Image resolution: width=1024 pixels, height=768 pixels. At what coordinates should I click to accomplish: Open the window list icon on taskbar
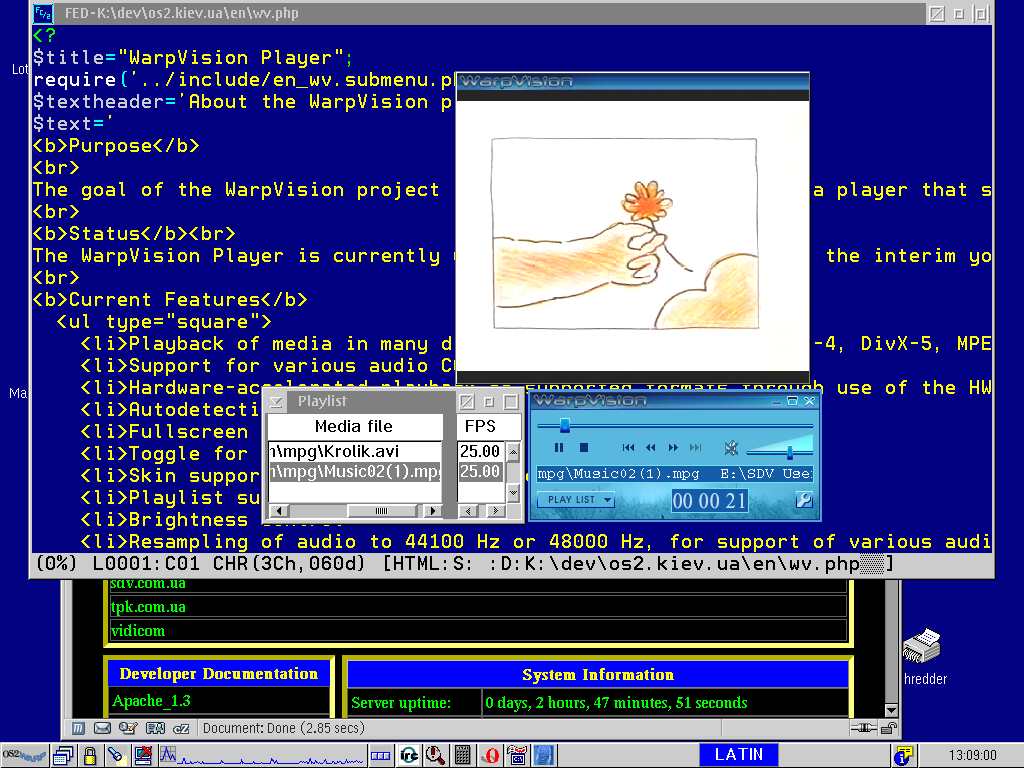(63, 756)
